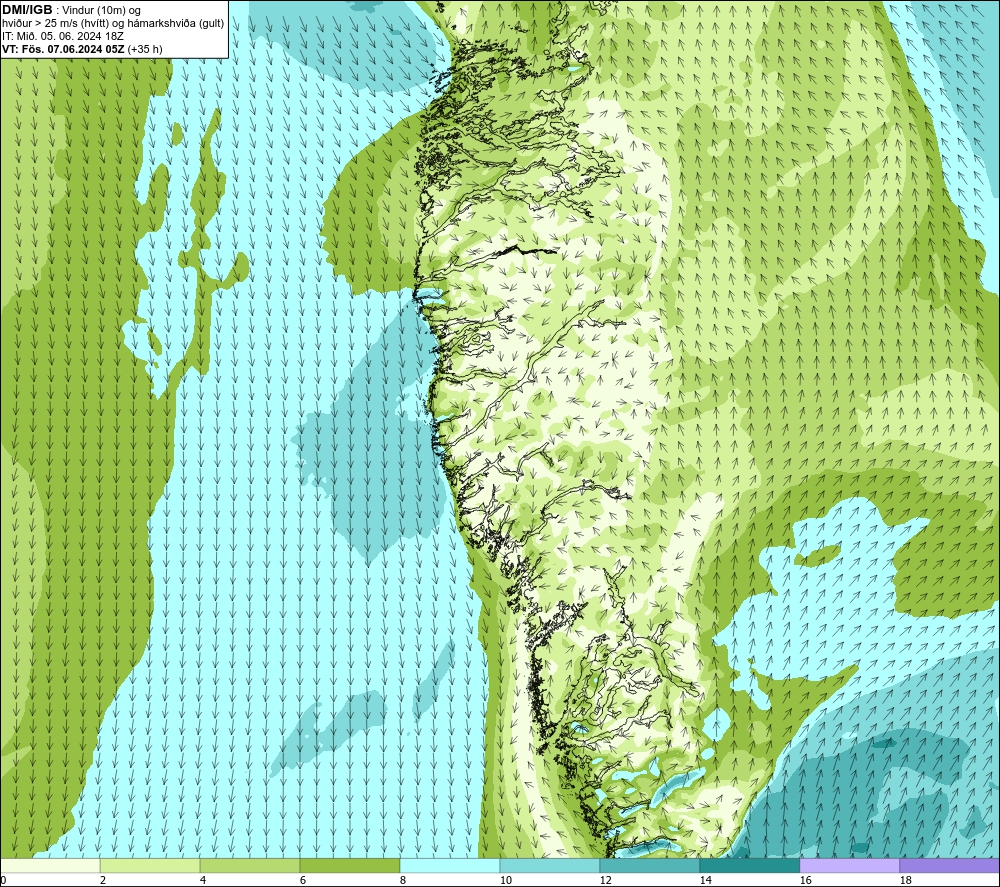Image resolution: width=1000 pixels, height=887 pixels.
Task: Click the dark teal 14–16 m/s color swatch
Action: click(x=749, y=865)
